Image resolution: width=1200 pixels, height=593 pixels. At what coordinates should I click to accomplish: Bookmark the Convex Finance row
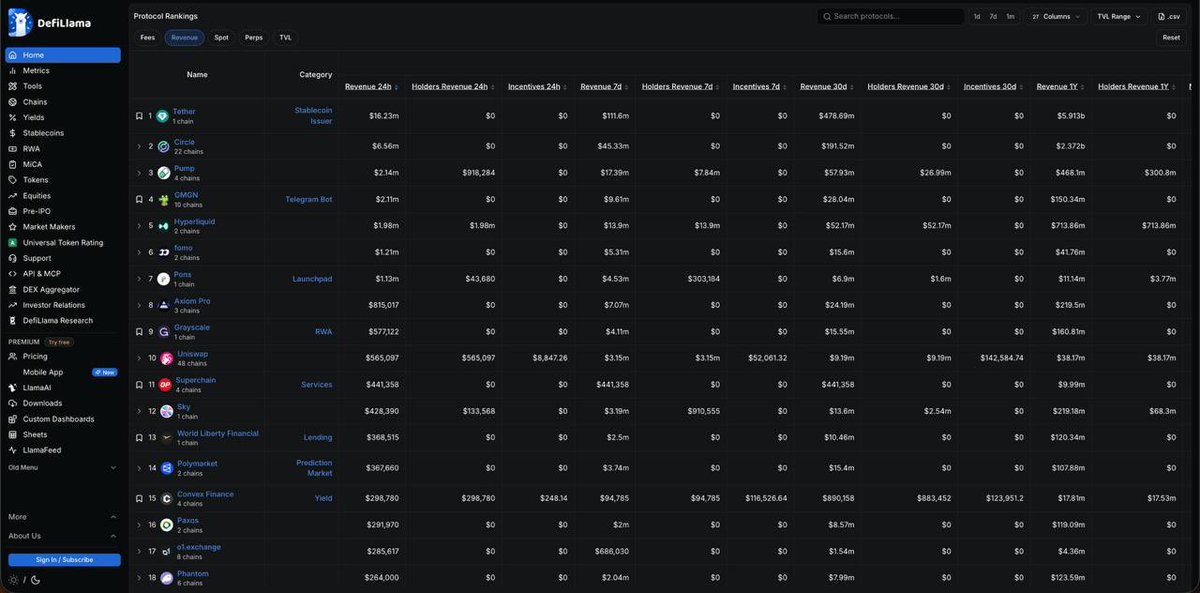click(139, 498)
